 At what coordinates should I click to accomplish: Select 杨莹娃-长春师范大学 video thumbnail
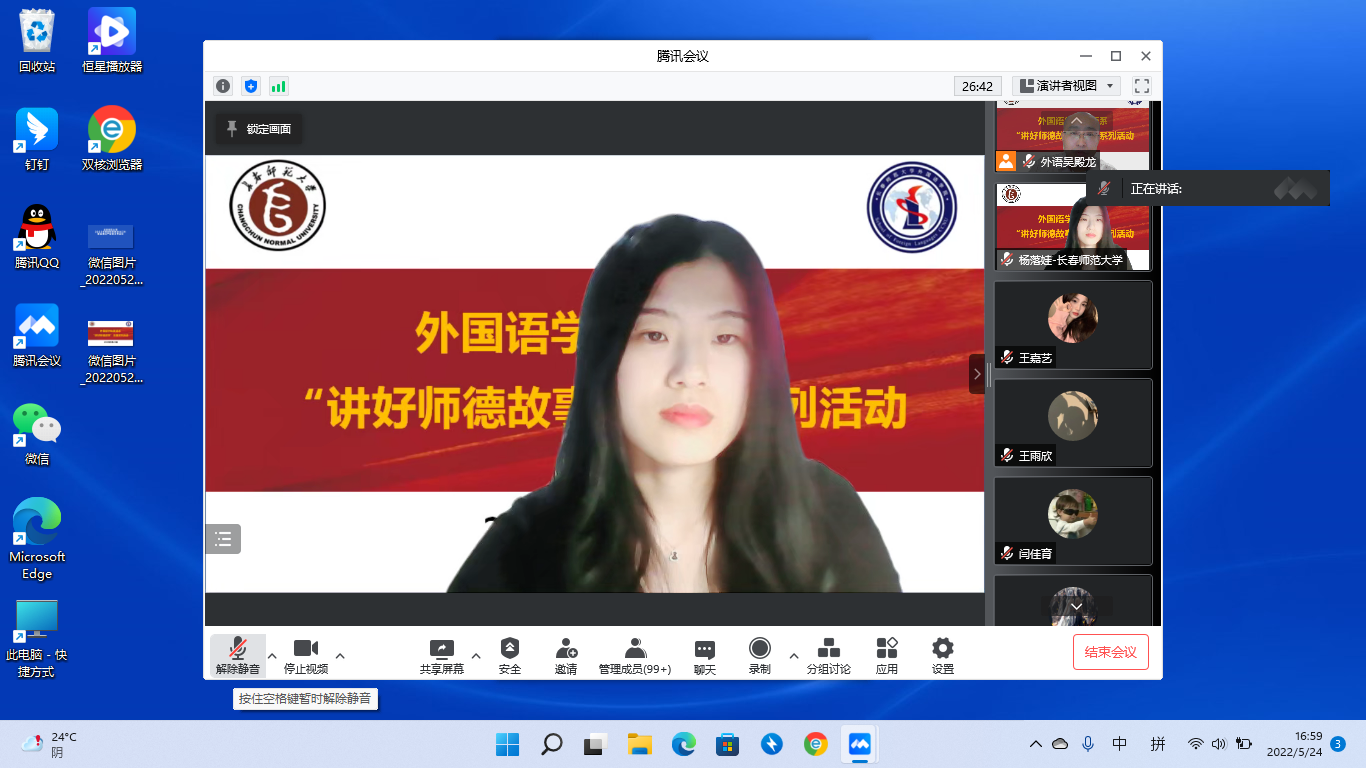pyautogui.click(x=1073, y=227)
